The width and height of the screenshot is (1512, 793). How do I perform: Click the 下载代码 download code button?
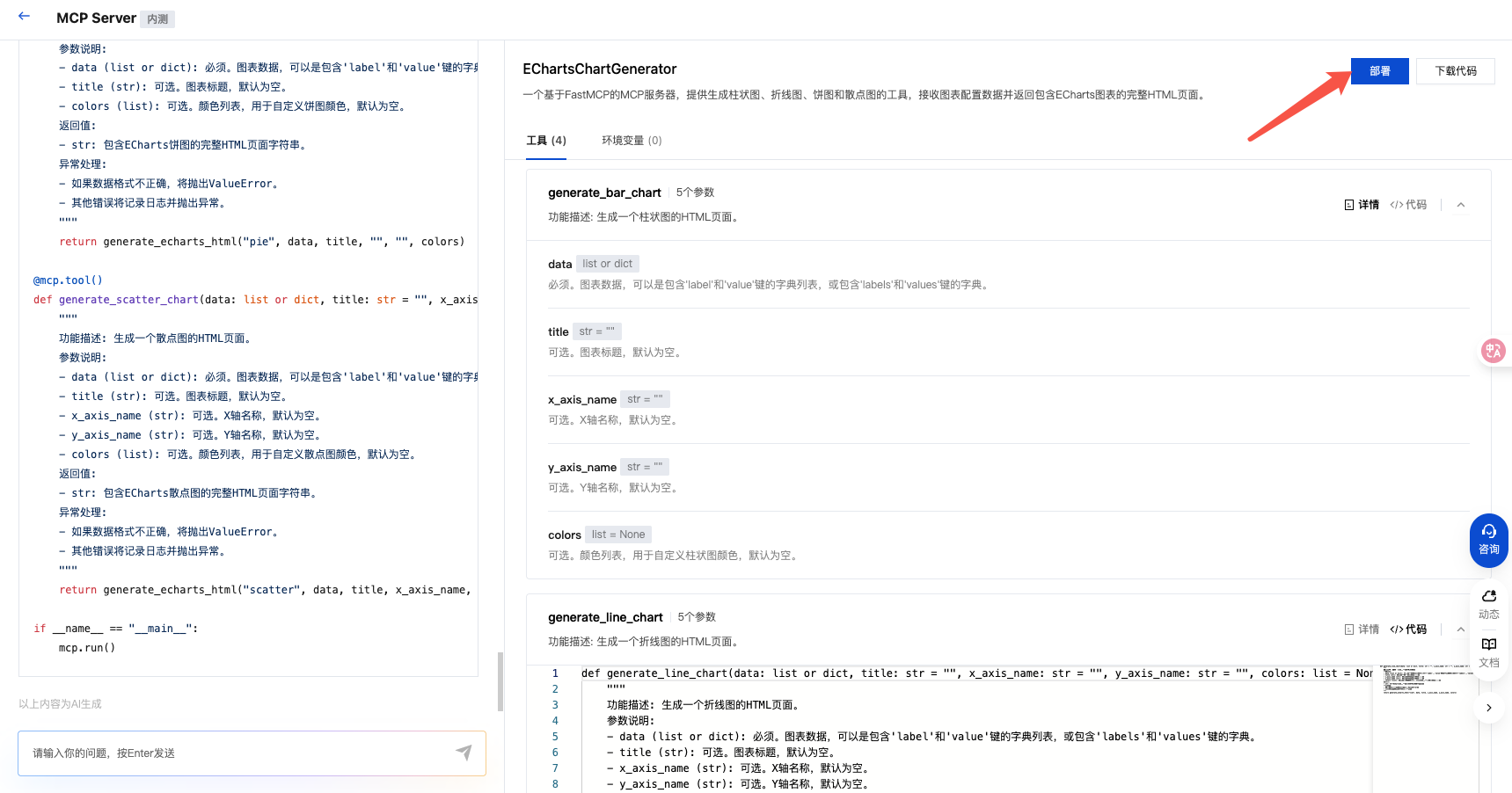(1455, 71)
